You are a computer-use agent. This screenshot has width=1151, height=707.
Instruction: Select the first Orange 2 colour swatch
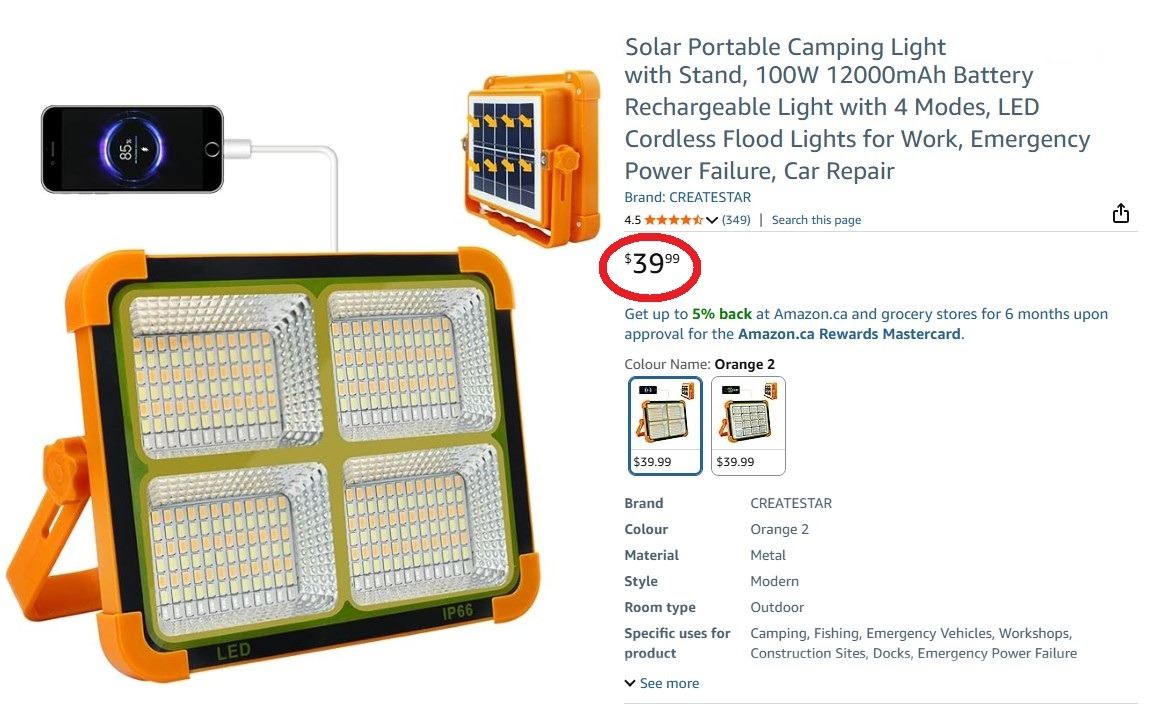tap(665, 424)
